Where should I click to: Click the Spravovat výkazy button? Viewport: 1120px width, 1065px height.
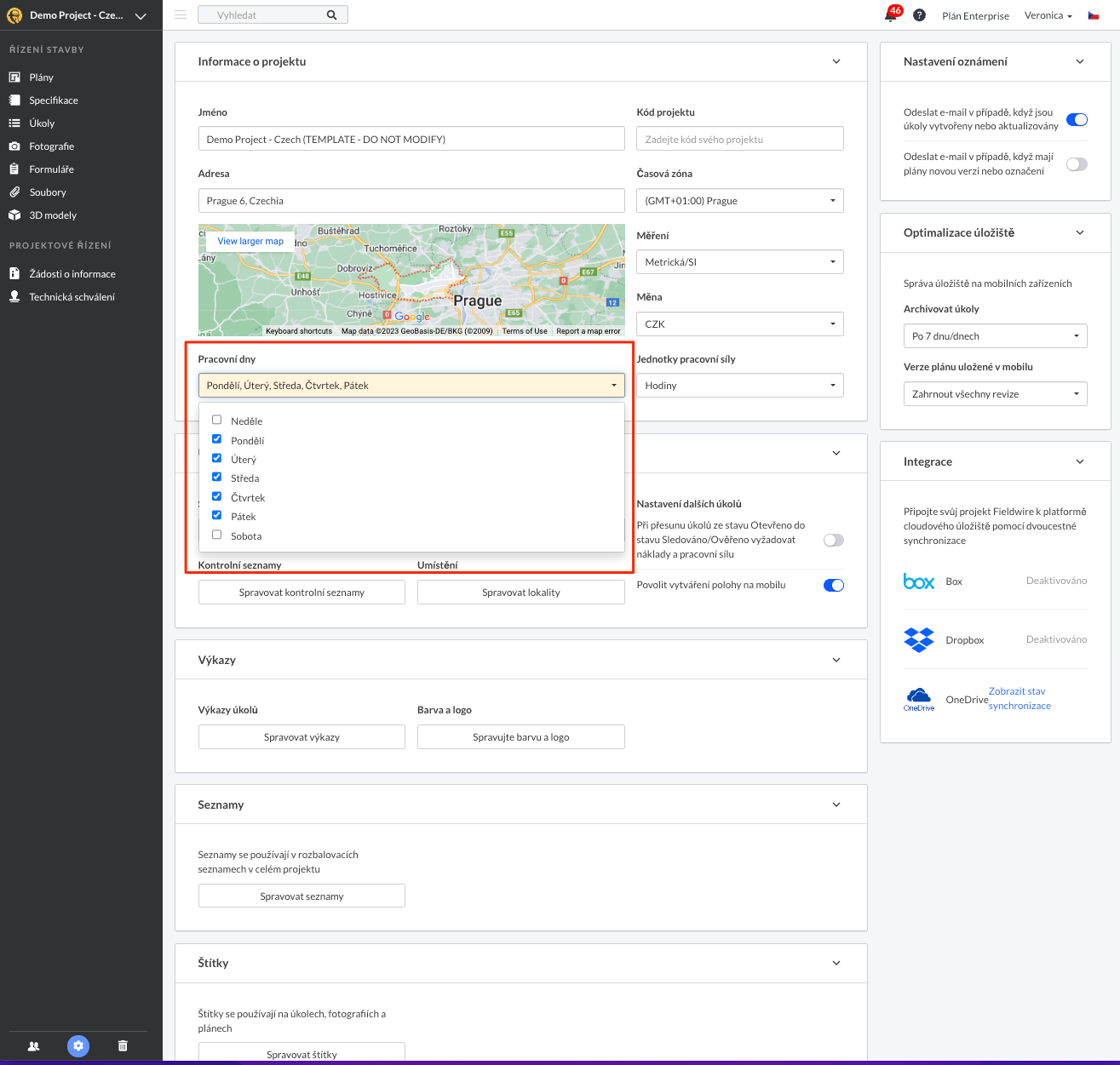pyautogui.click(x=302, y=737)
